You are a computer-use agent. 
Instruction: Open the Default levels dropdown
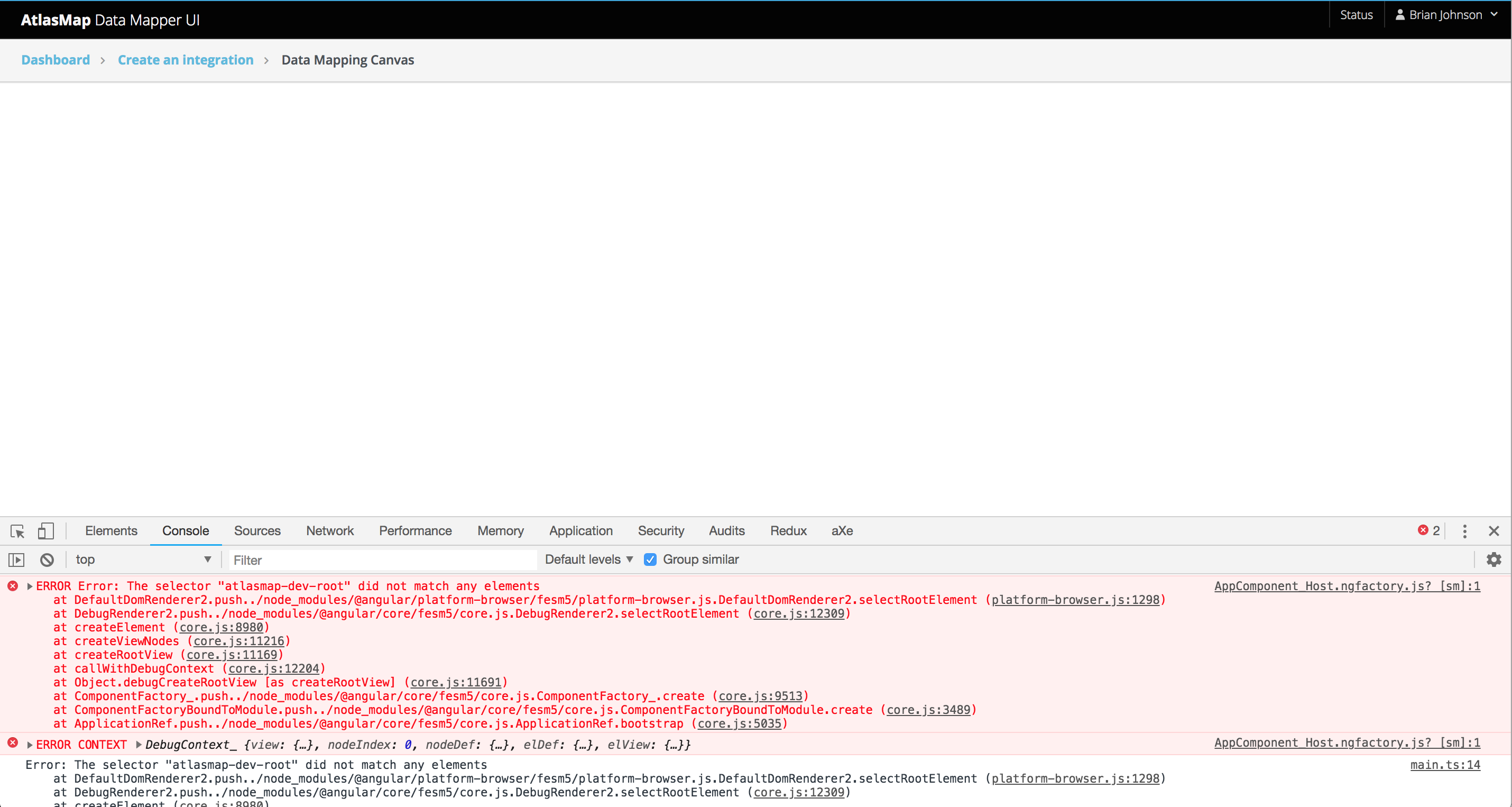click(587, 559)
